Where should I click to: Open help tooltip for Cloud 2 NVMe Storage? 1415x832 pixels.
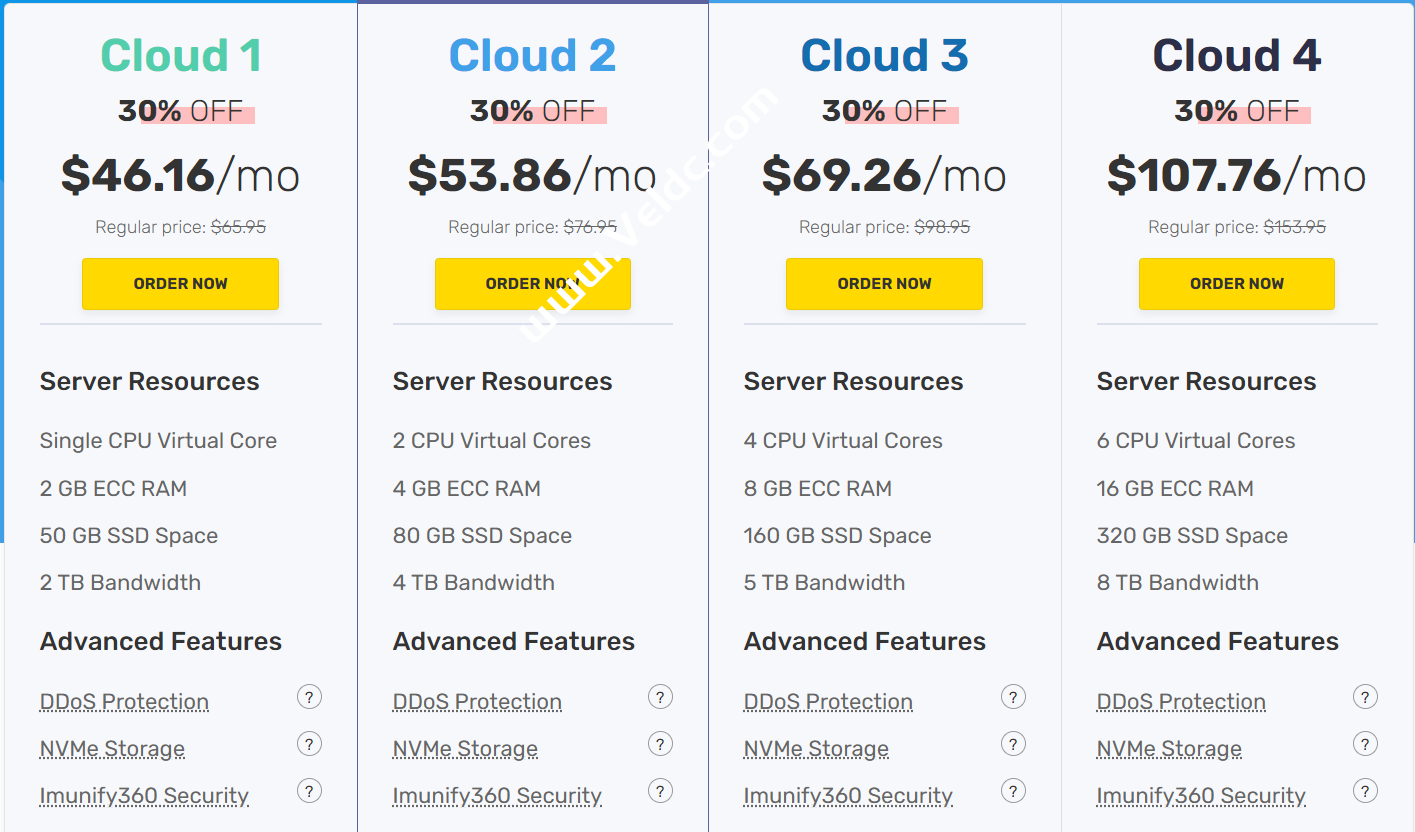coord(660,744)
